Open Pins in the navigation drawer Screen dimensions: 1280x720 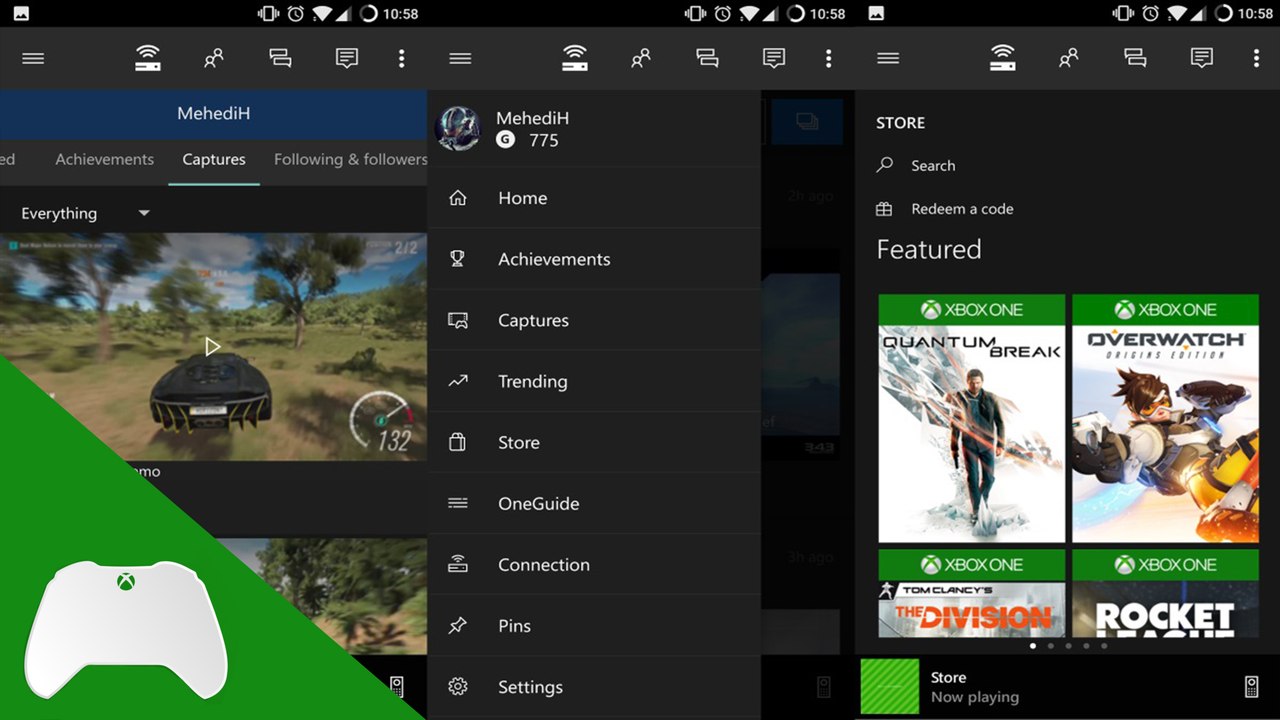tap(594, 625)
